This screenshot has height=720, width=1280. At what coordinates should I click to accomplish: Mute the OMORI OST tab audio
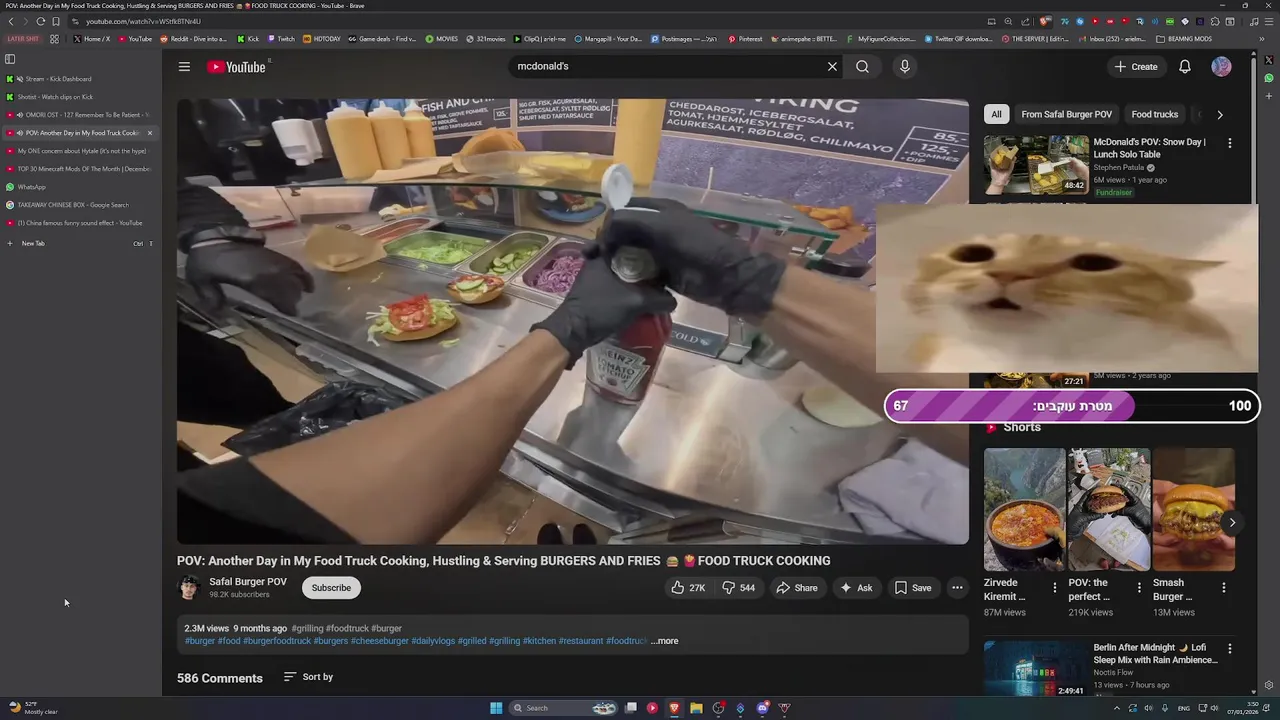point(20,115)
